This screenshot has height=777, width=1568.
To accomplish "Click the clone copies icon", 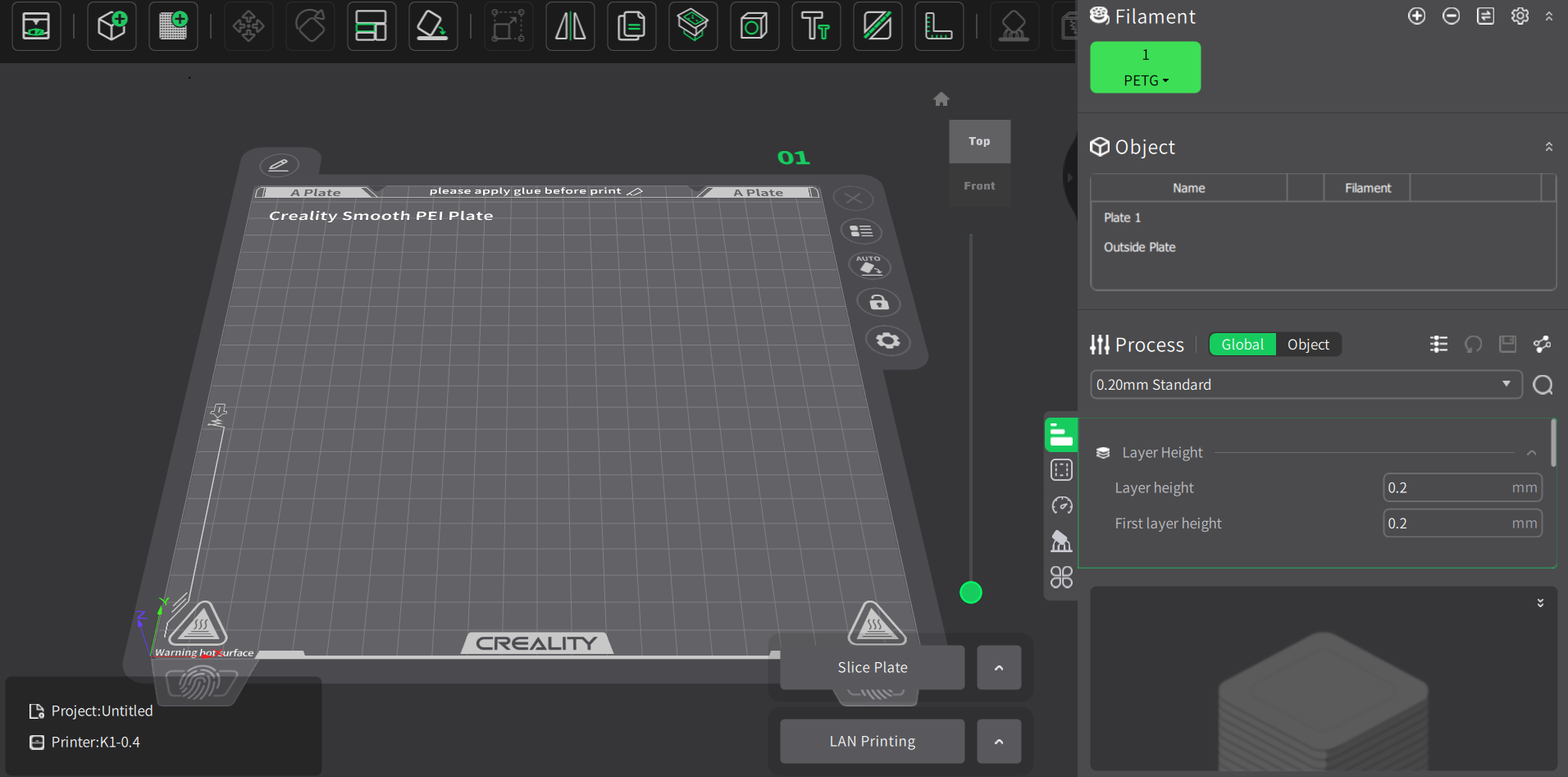I will 631,26.
